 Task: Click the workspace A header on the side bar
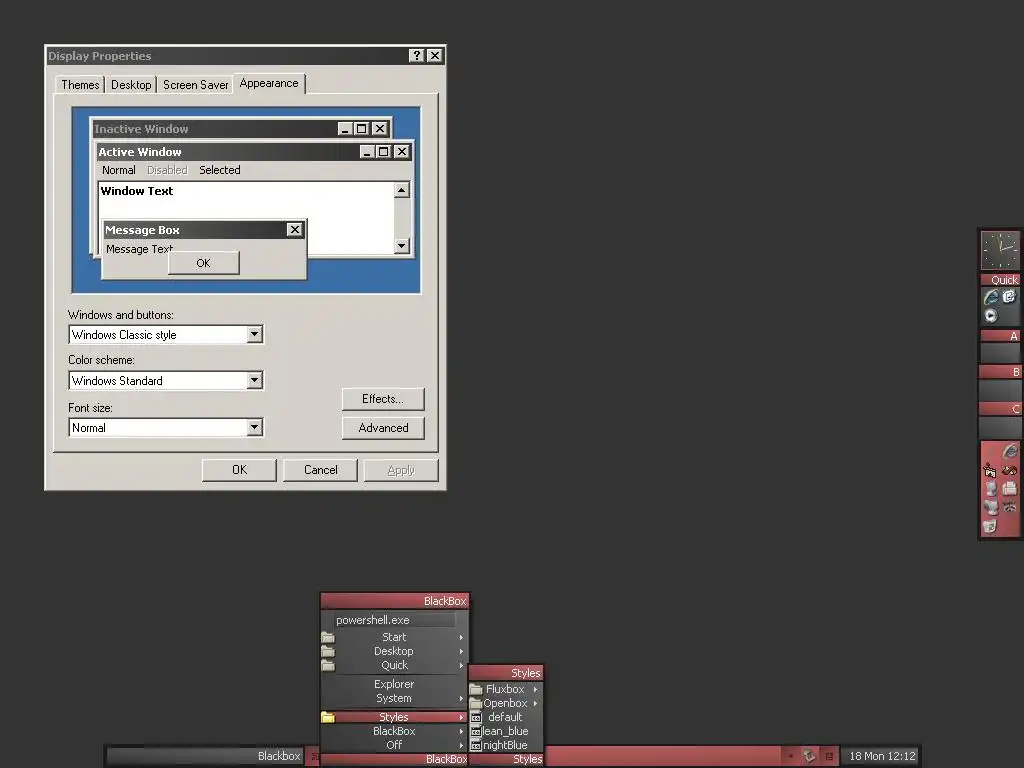(x=1000, y=336)
